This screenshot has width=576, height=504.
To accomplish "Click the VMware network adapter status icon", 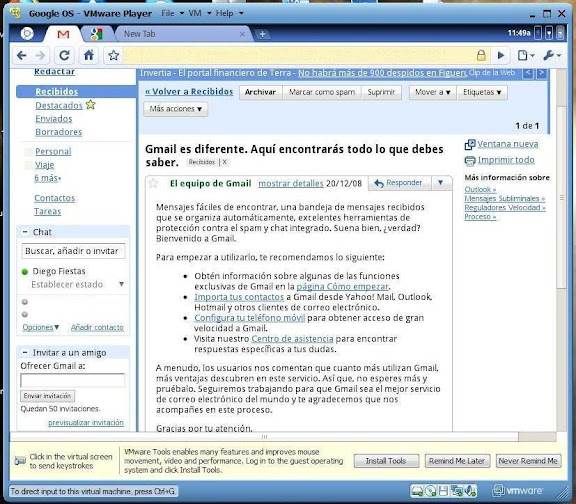I will tap(457, 491).
